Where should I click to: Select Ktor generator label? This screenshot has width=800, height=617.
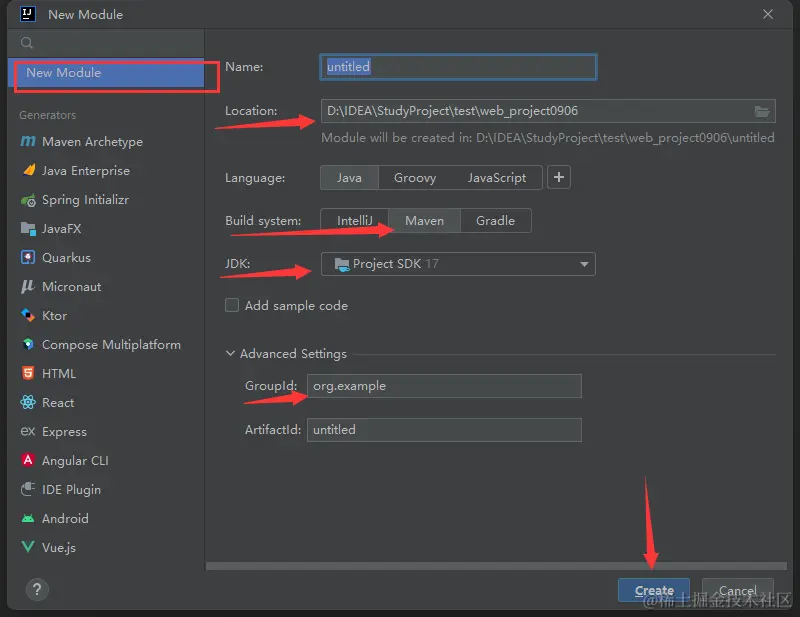(x=54, y=316)
